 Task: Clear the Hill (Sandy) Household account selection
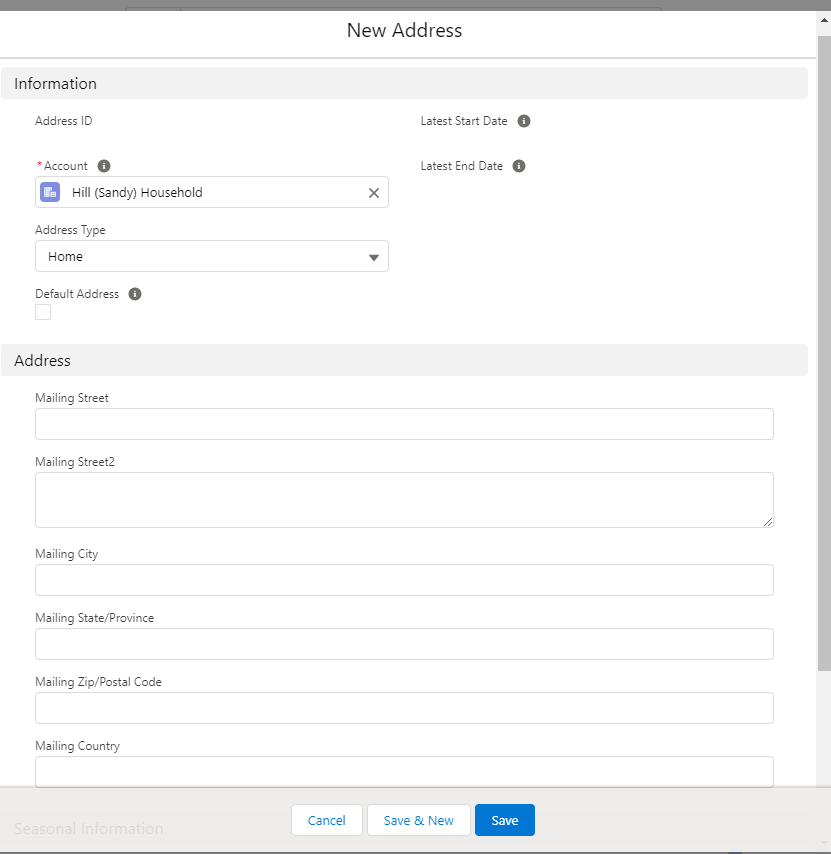click(x=373, y=192)
